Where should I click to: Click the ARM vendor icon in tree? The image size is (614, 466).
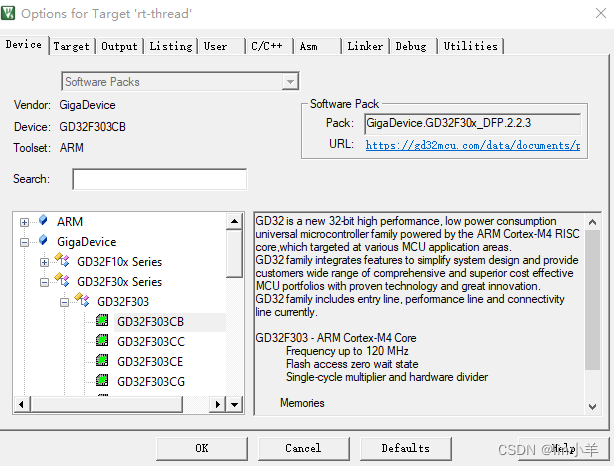[x=43, y=220]
